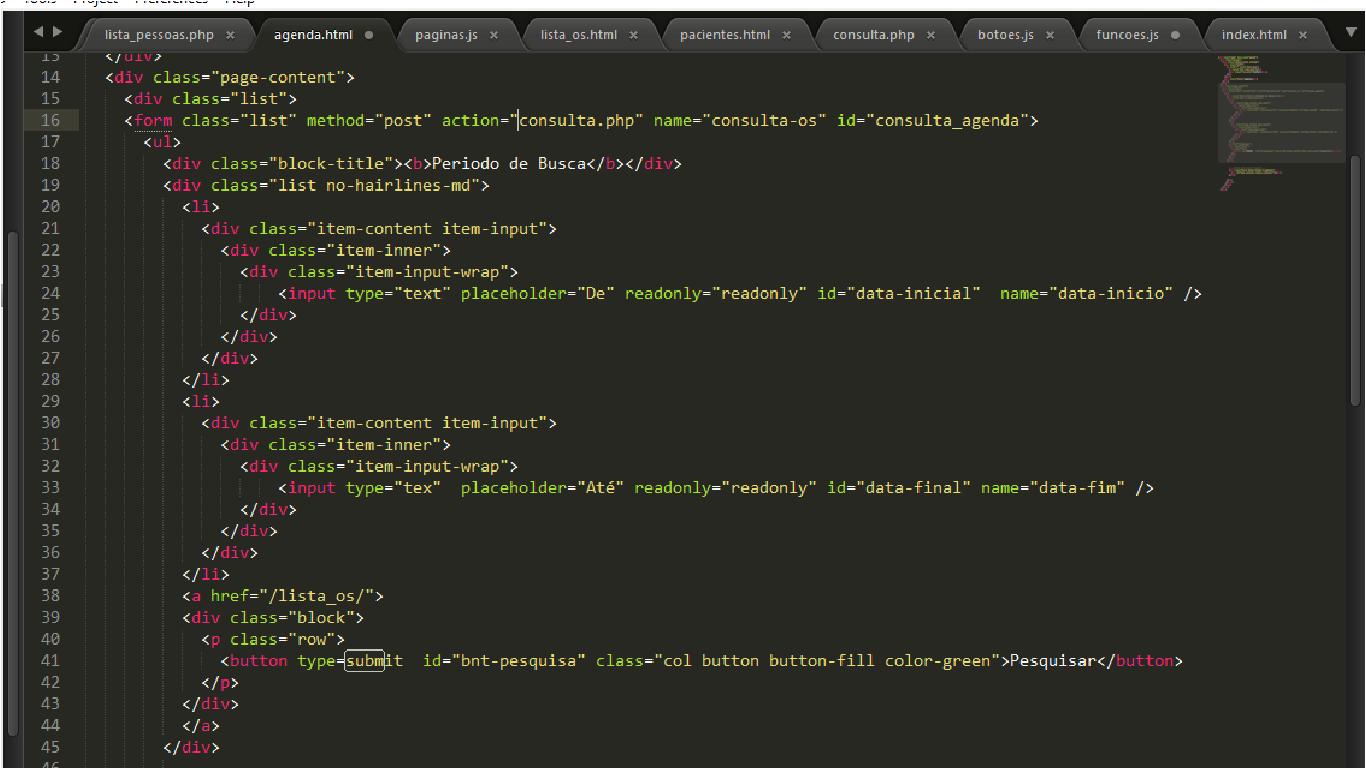Switch to the consulta.php tab
The height and width of the screenshot is (768, 1366).
pyautogui.click(x=873, y=35)
